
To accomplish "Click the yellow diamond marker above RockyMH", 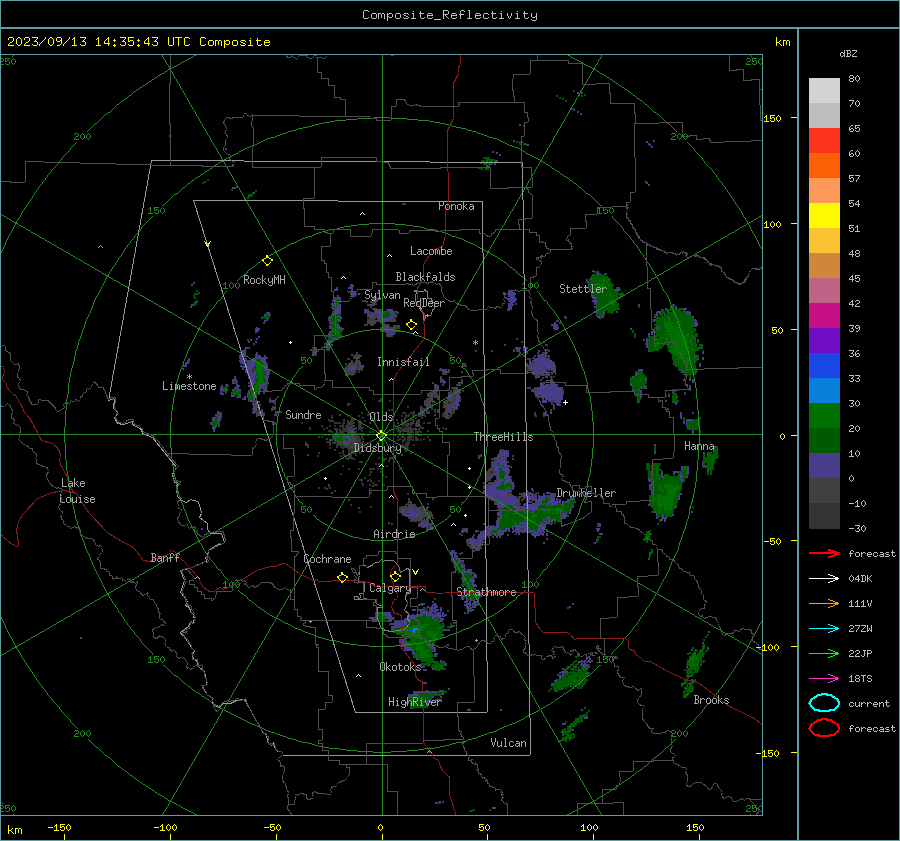I will tap(267, 261).
